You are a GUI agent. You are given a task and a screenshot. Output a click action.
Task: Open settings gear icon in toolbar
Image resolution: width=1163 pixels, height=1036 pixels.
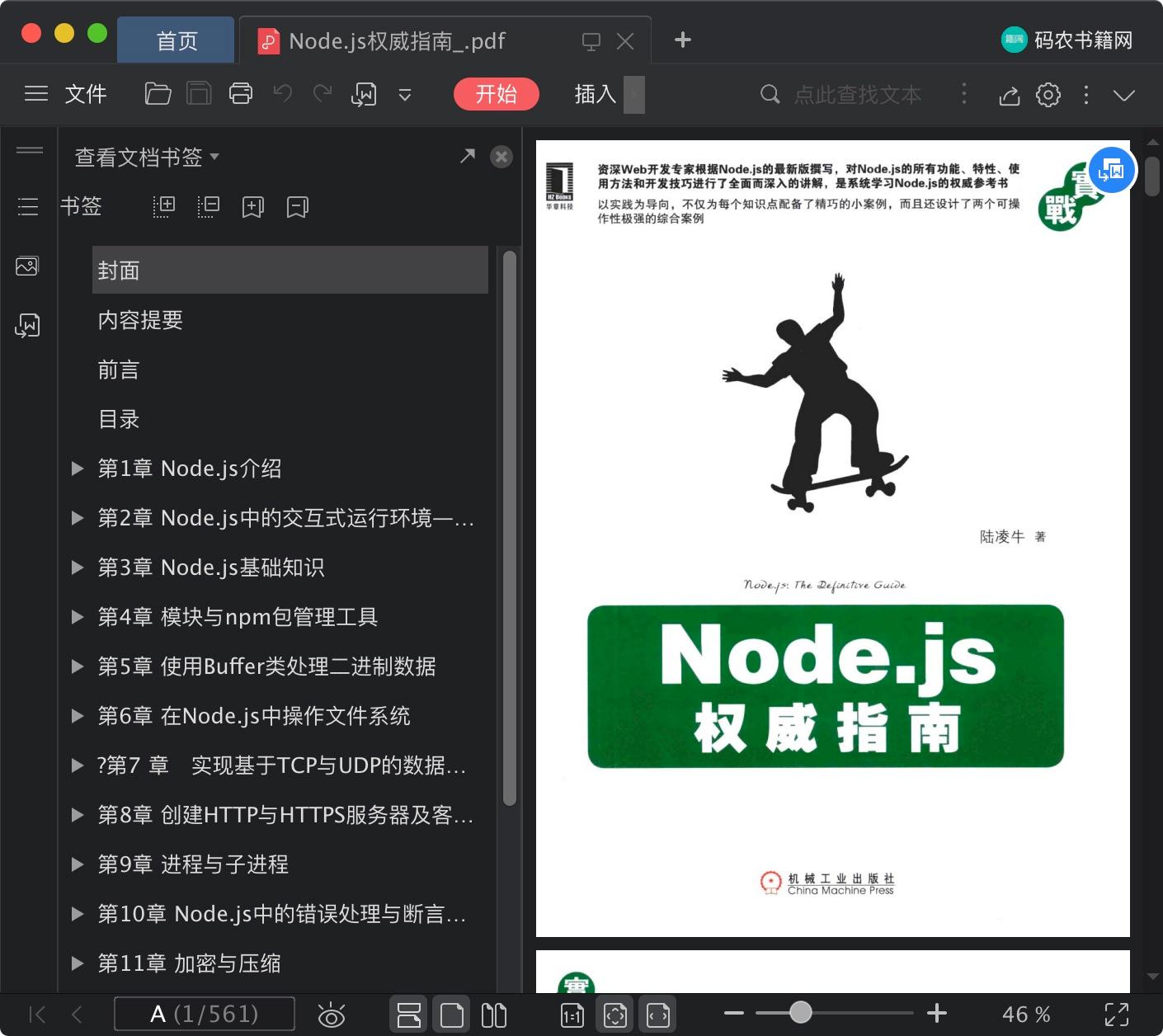coord(1048,95)
